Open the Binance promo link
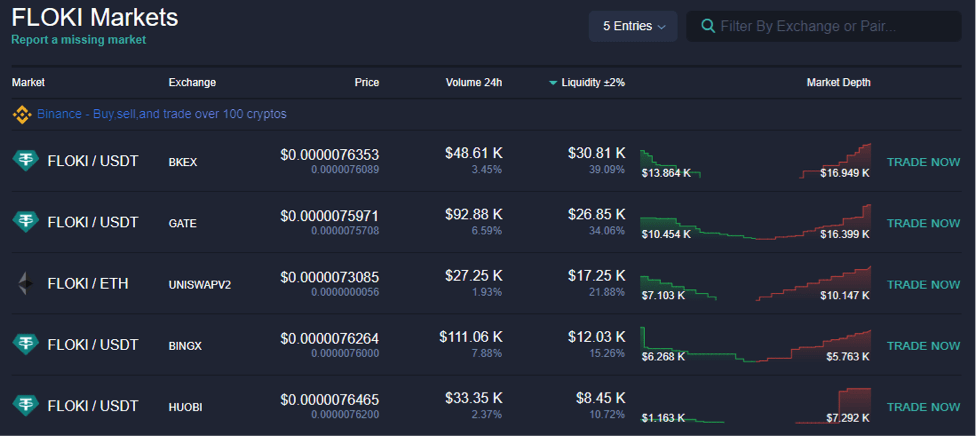 click(x=162, y=115)
